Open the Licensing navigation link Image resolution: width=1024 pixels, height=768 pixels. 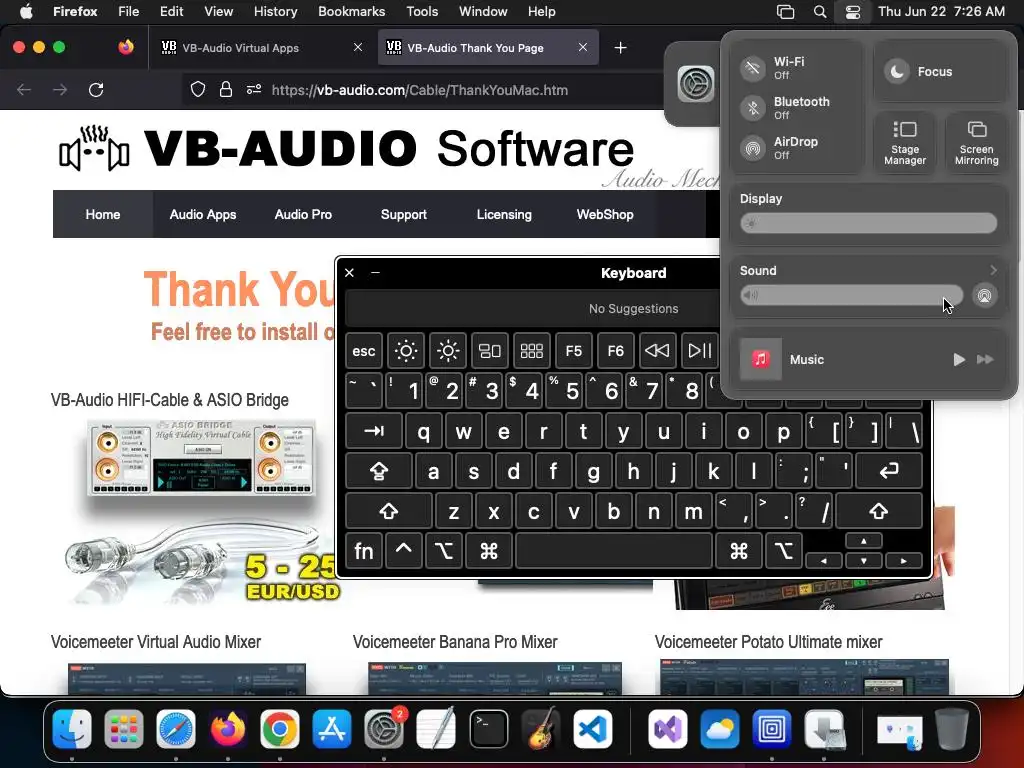point(504,214)
